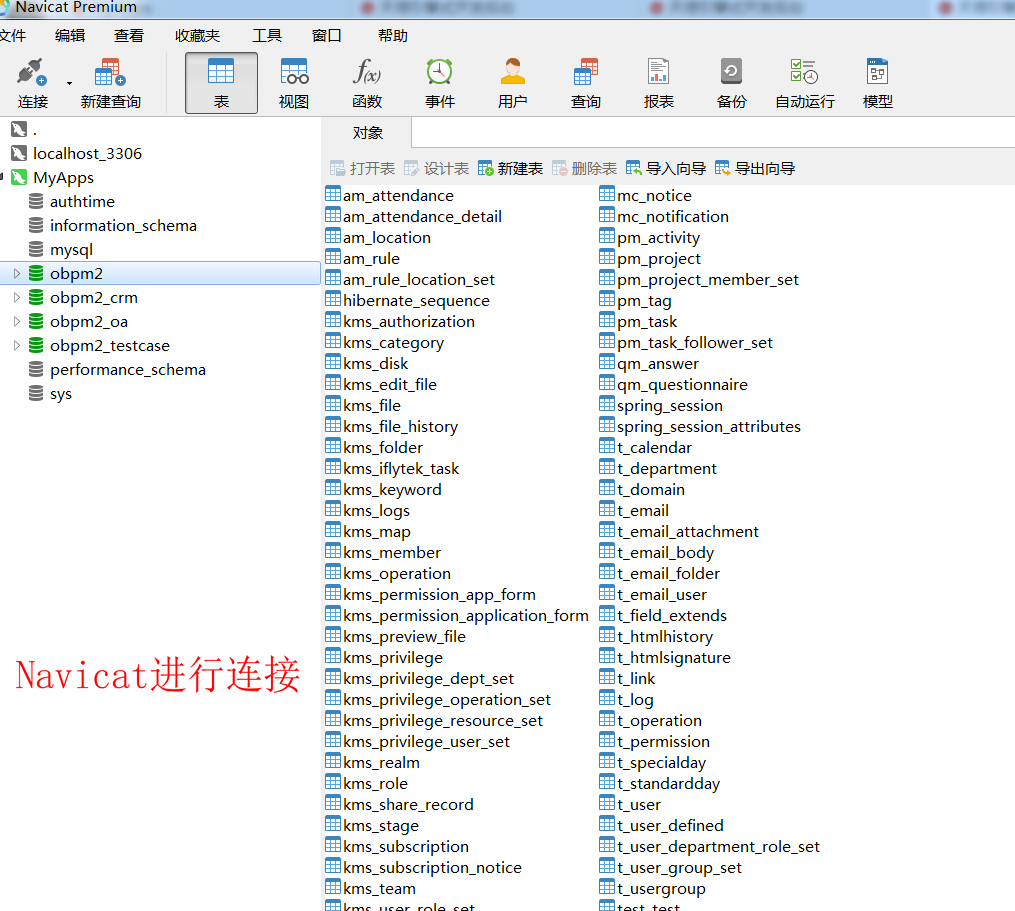This screenshot has height=911, width=1015.
Task: Select the MyApps connection
Action: point(63,177)
